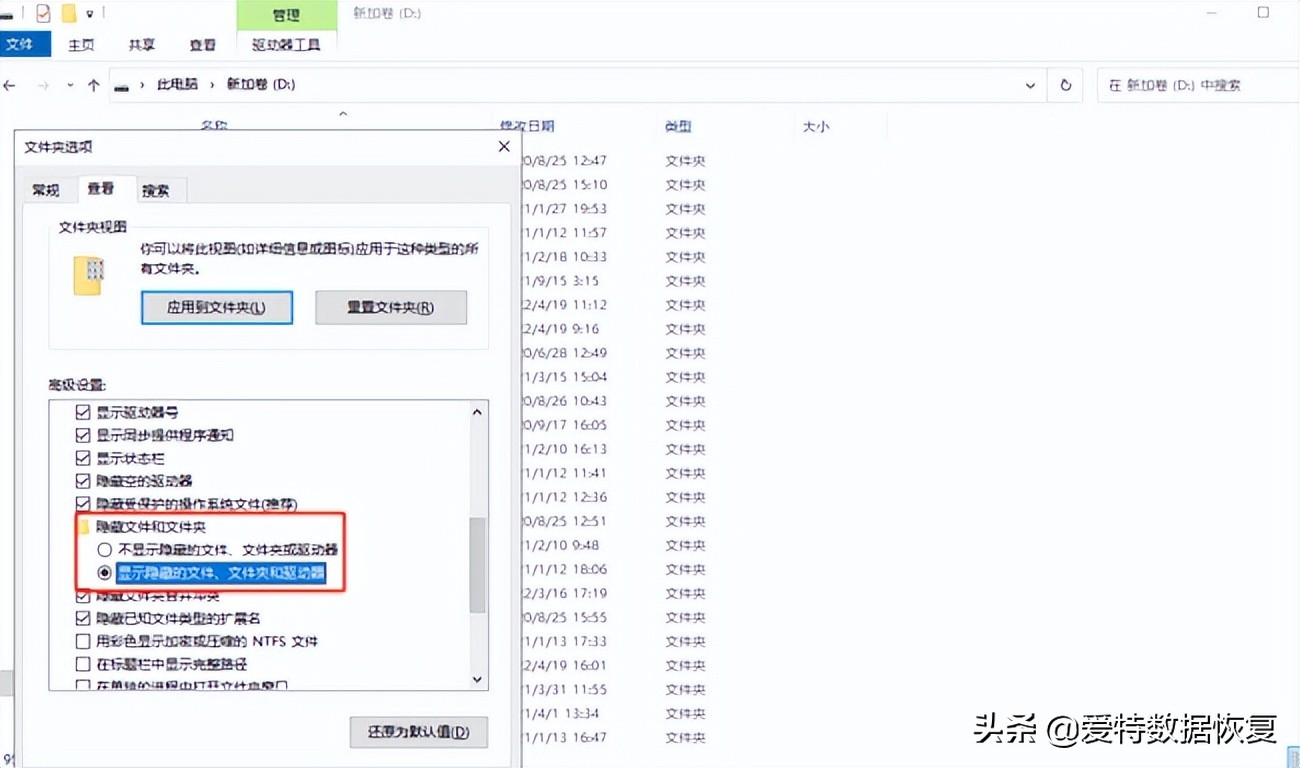
Task: Open the address bar dropdown arrow
Action: click(x=1031, y=85)
